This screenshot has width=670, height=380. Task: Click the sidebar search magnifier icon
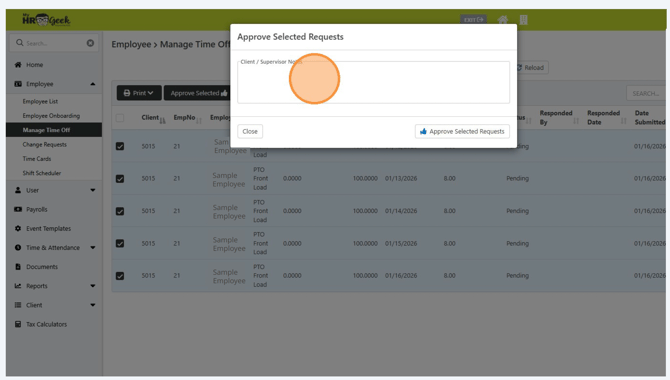pyautogui.click(x=20, y=43)
